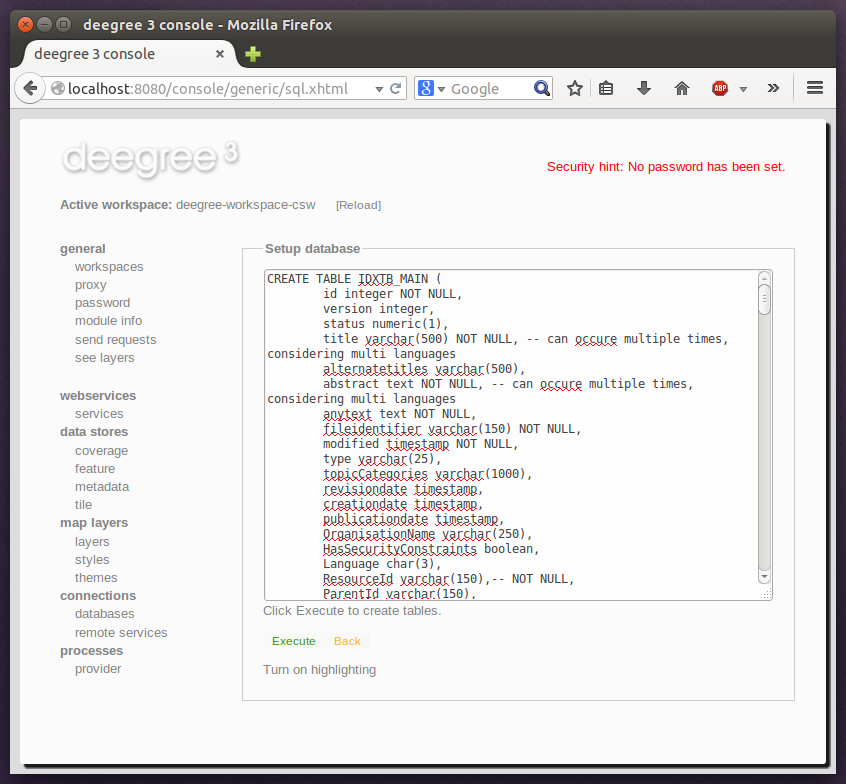Image resolution: width=846 pixels, height=784 pixels.
Task: Open Downloads via the down-arrow icon
Action: tap(643, 88)
